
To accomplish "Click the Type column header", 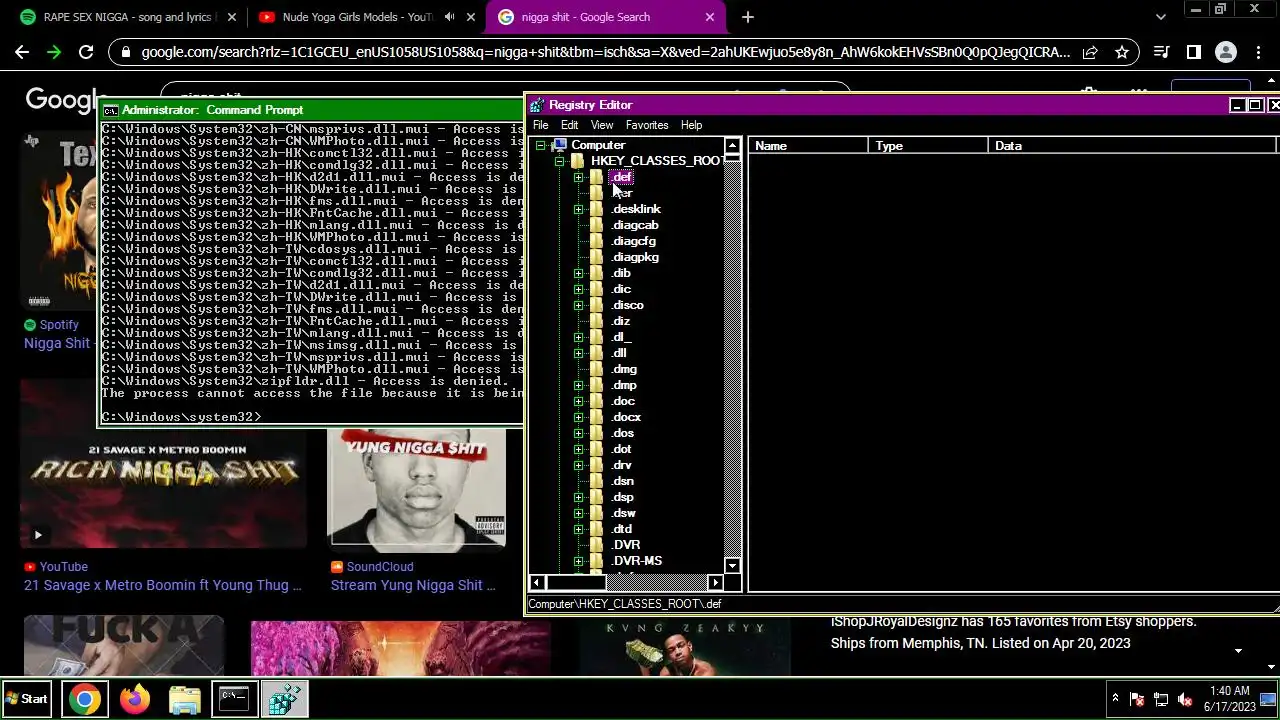I will (928, 146).
